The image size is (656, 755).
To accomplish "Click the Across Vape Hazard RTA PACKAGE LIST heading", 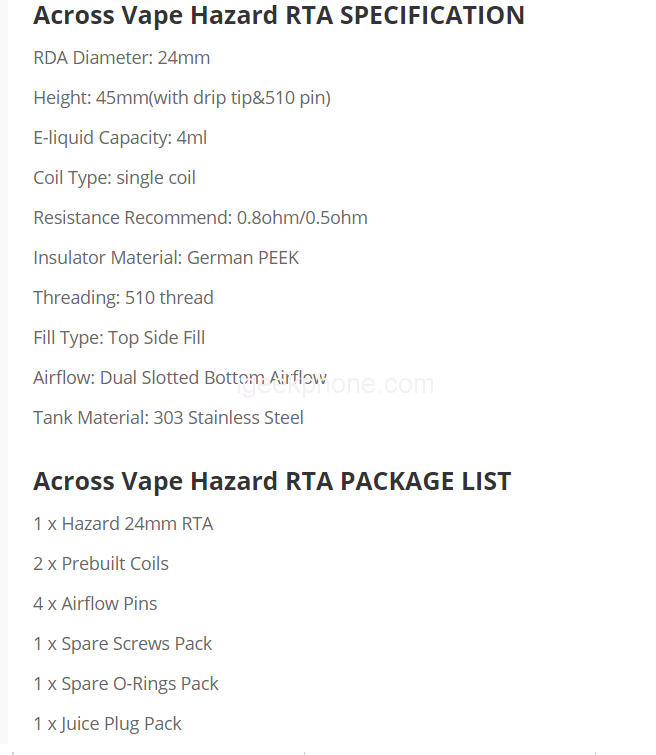I will pos(272,481).
